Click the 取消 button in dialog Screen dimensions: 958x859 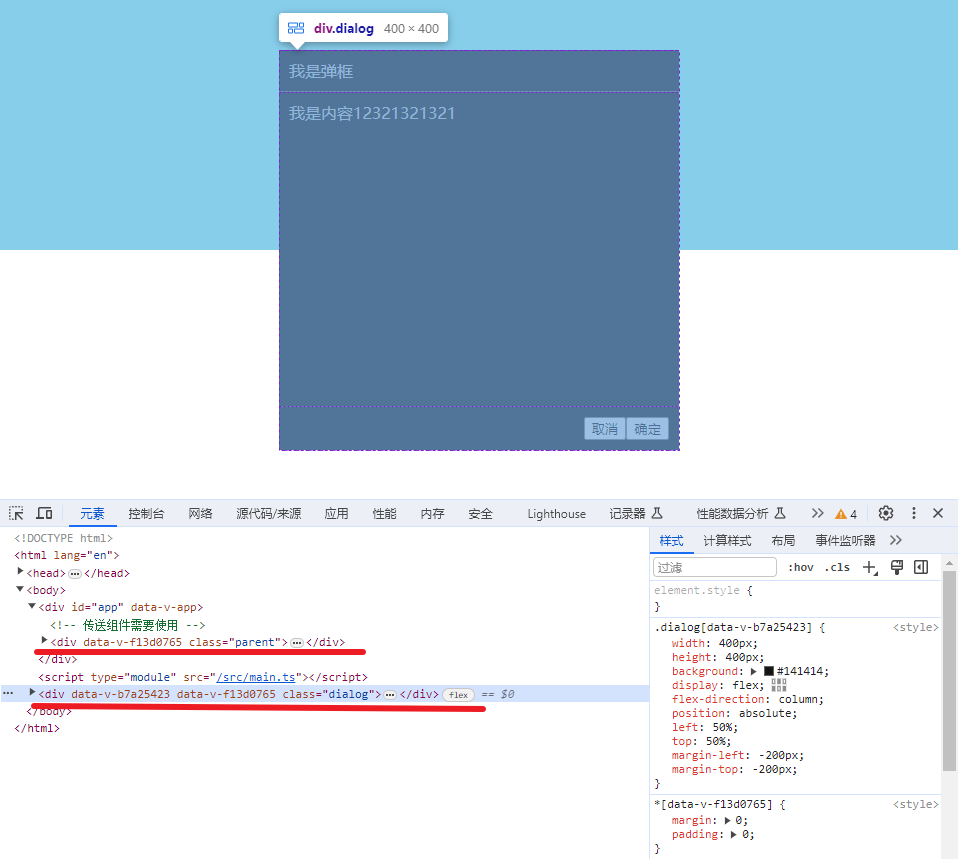(x=604, y=429)
